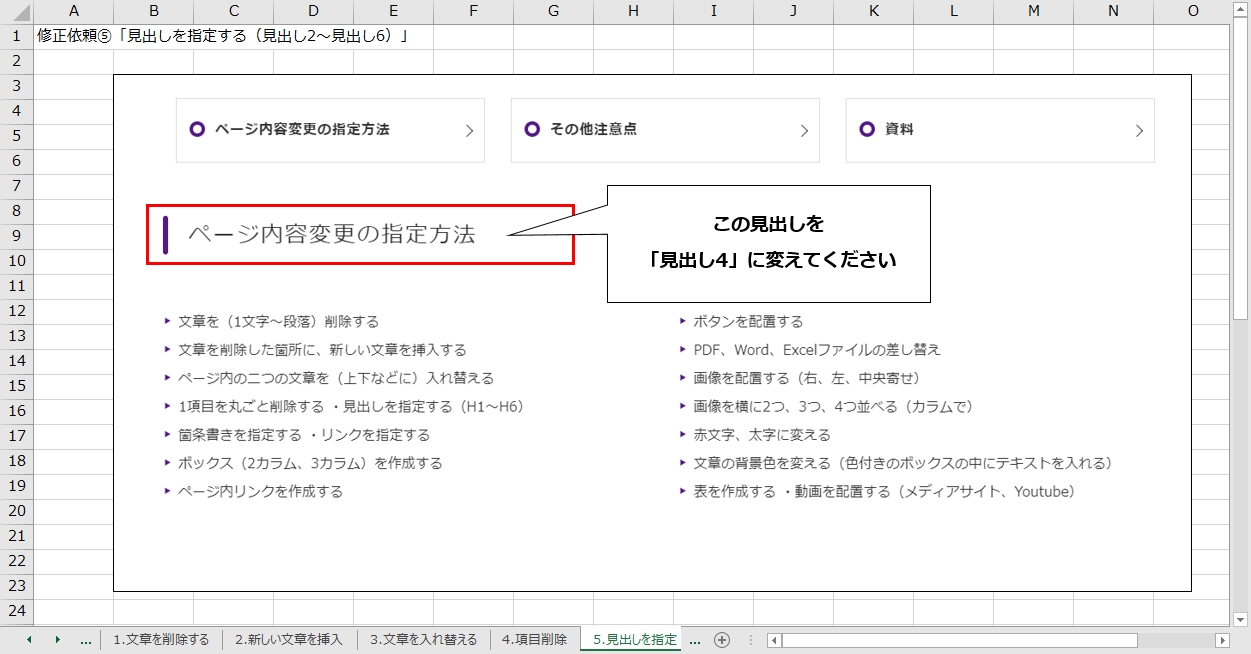Click the horizontal scrollbar left arrow
This screenshot has width=1251, height=654.
775,640
